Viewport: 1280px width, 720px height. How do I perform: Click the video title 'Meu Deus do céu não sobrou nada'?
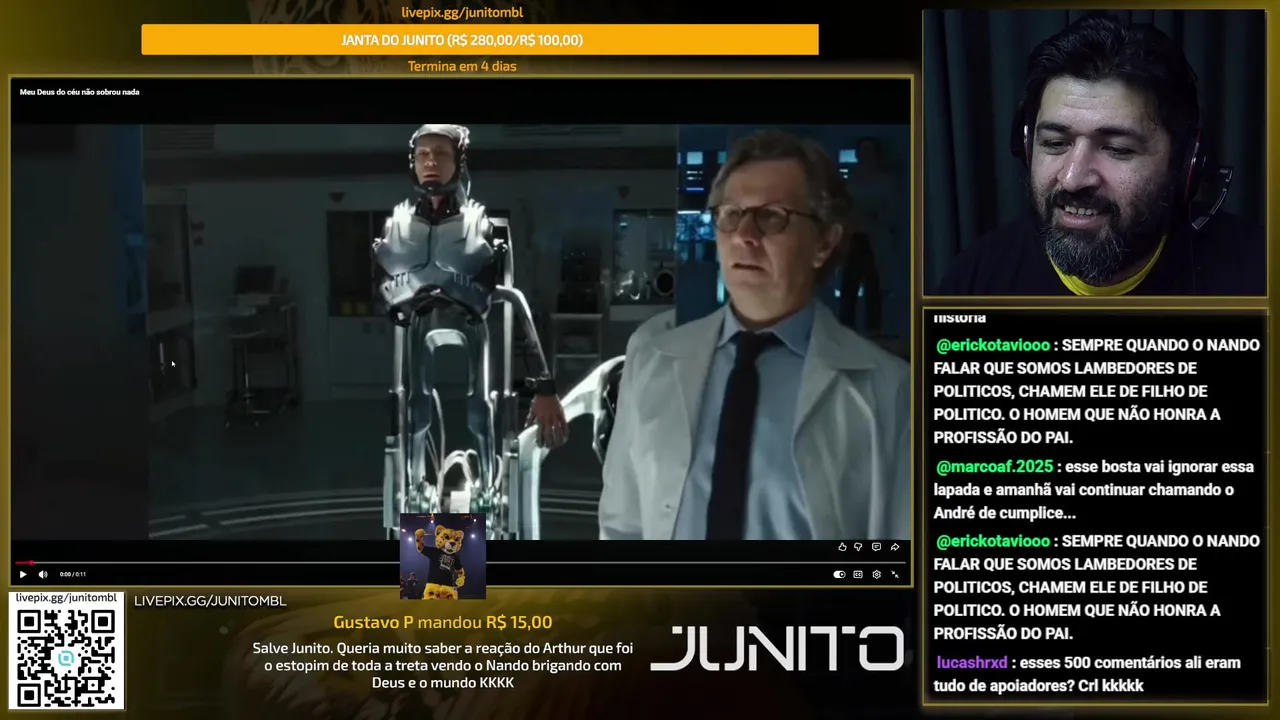(80, 92)
